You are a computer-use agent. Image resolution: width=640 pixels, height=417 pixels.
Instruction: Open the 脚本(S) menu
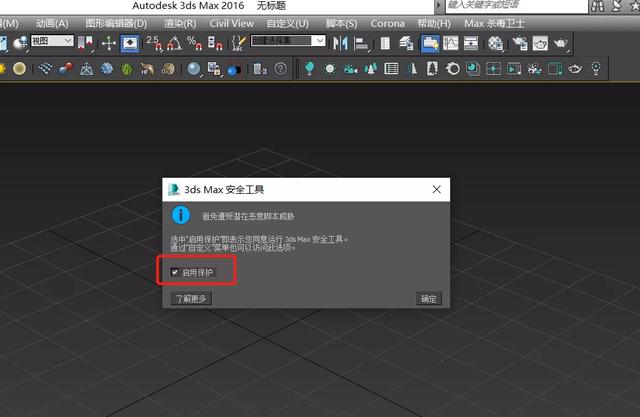coord(341,24)
